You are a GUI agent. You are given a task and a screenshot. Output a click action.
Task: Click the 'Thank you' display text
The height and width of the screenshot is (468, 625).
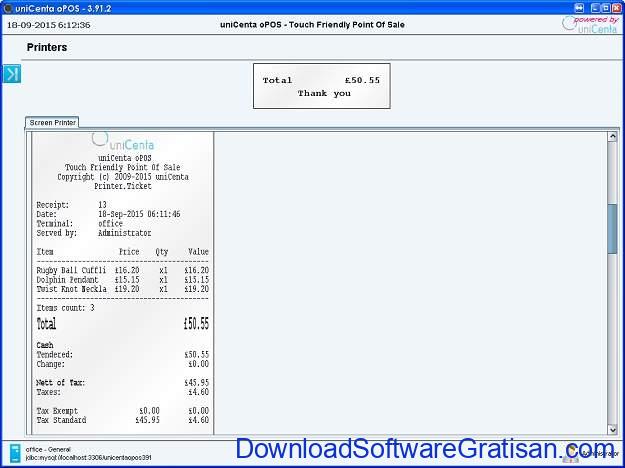[324, 93]
